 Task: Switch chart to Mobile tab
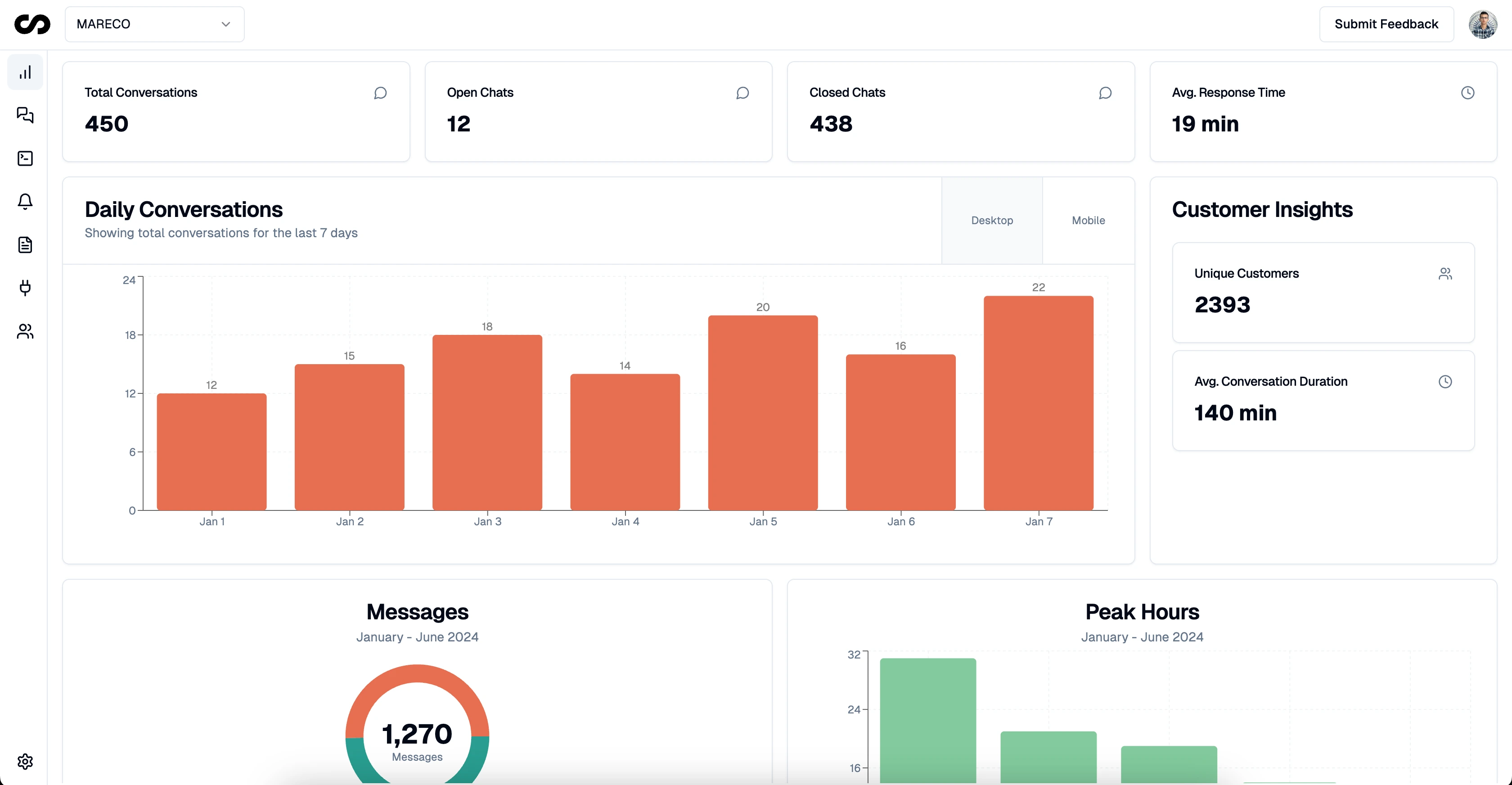(1088, 220)
